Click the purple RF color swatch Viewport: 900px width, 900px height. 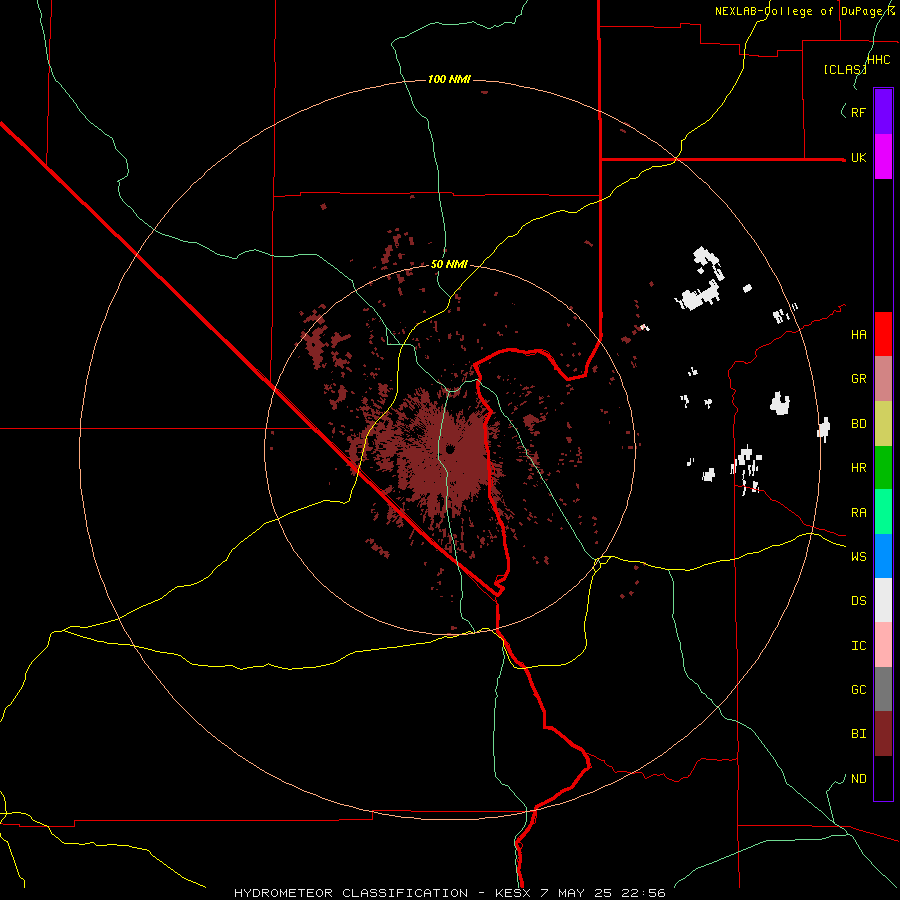tap(883, 112)
